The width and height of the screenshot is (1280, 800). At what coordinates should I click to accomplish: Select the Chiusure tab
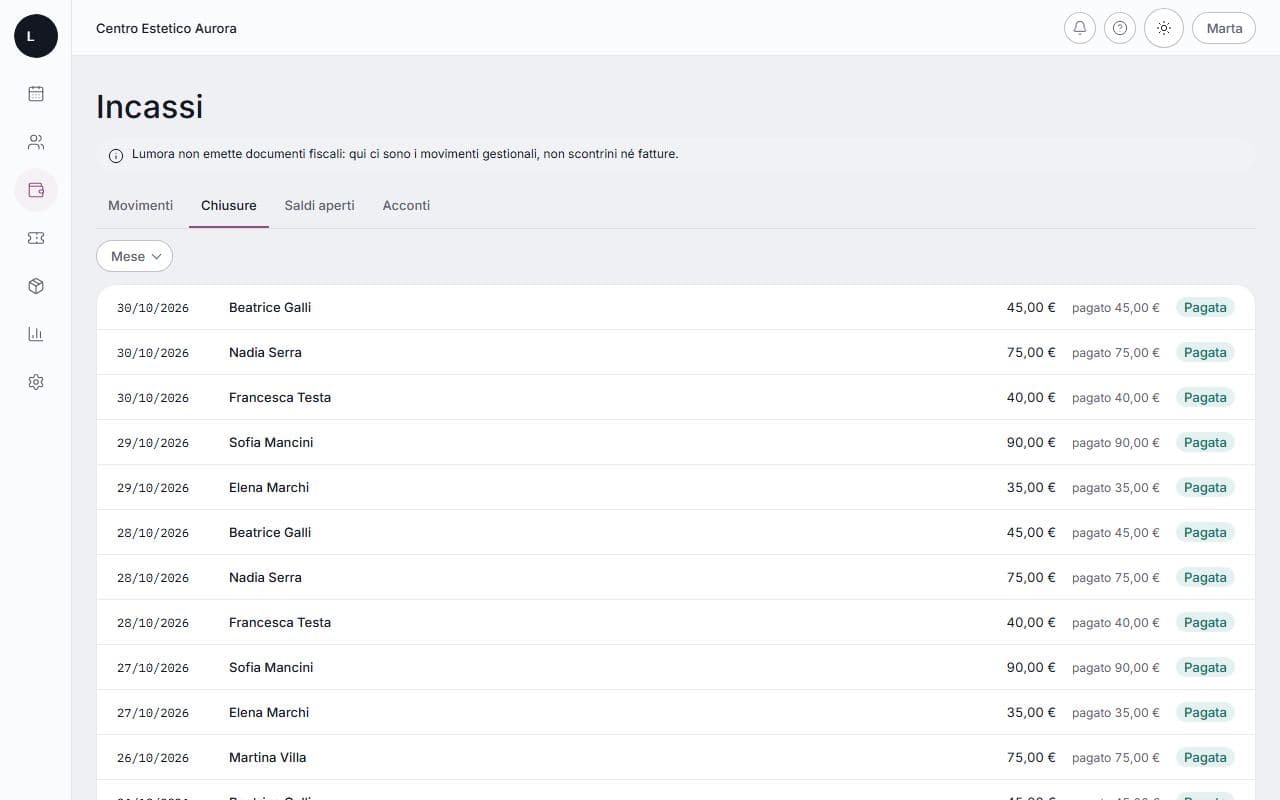[229, 205]
